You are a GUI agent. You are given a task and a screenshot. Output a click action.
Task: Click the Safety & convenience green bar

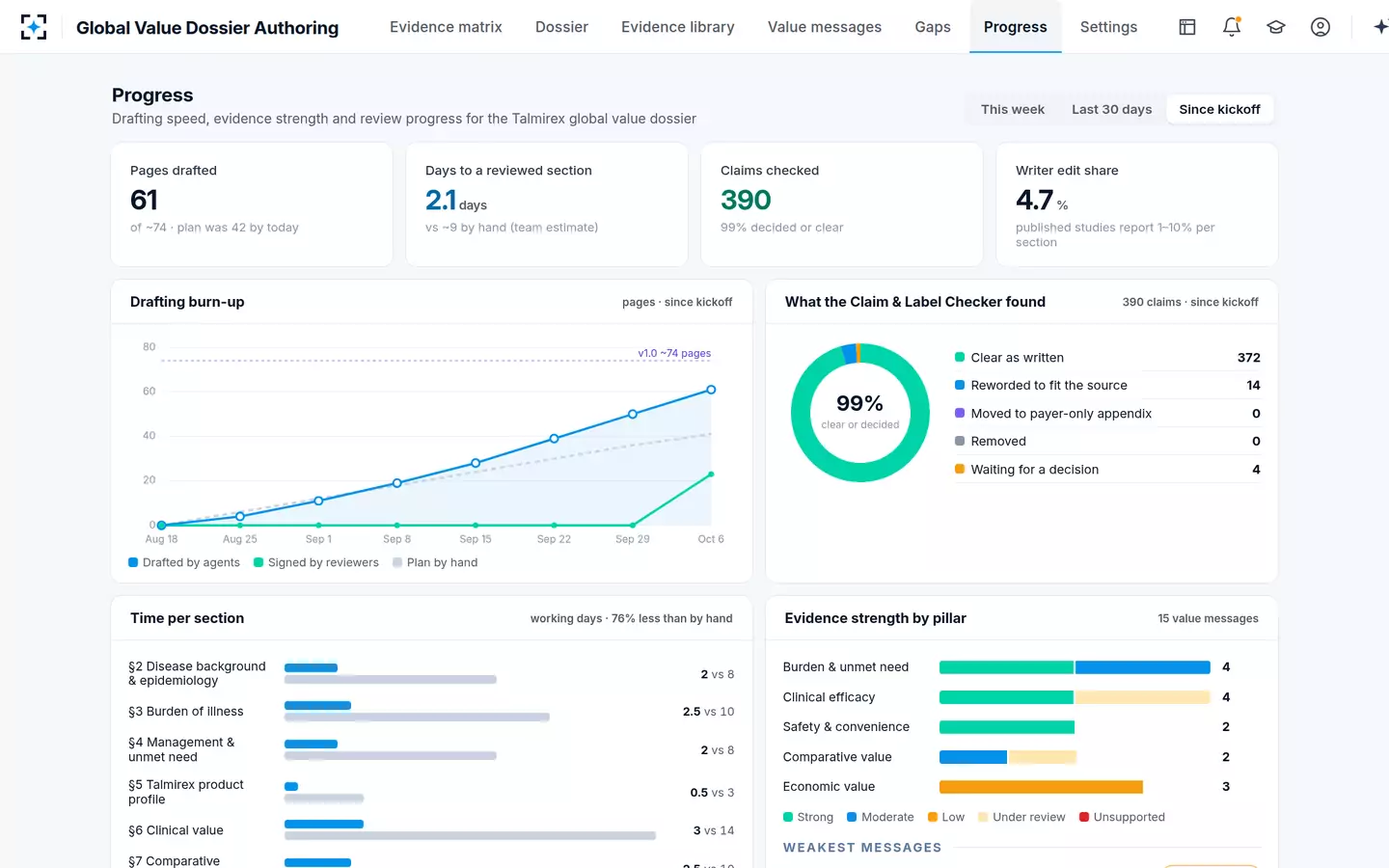(1007, 727)
